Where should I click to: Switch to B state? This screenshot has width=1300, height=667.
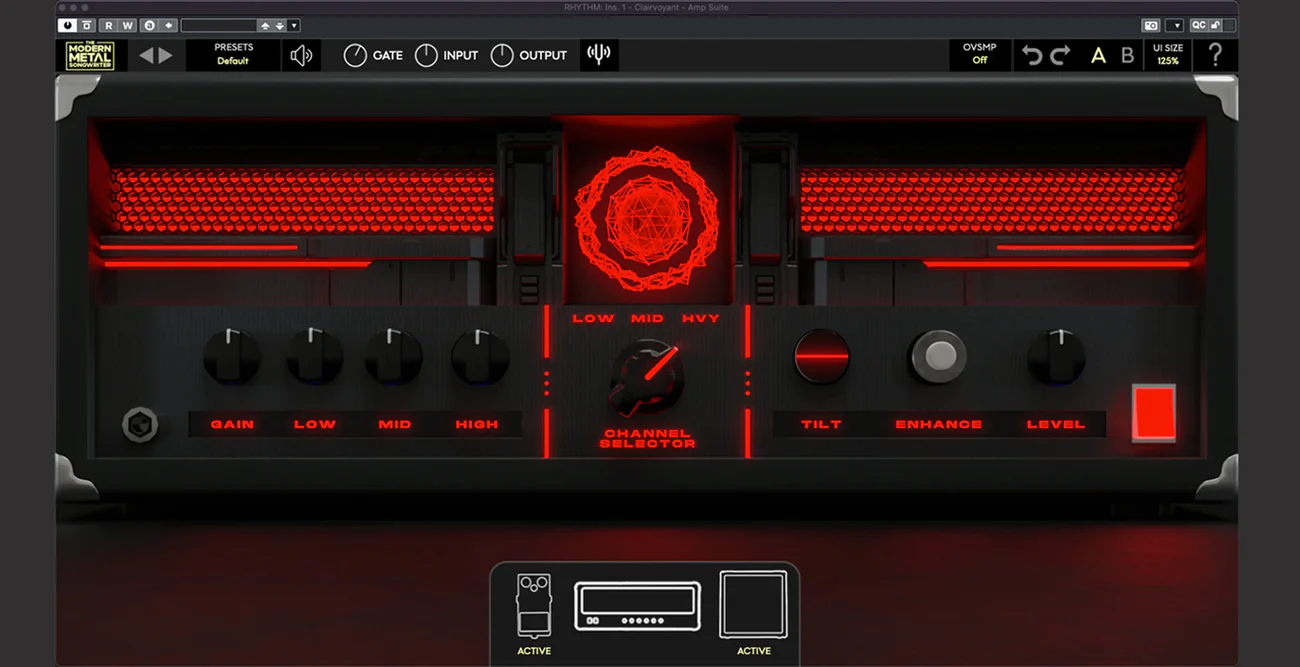click(1128, 56)
